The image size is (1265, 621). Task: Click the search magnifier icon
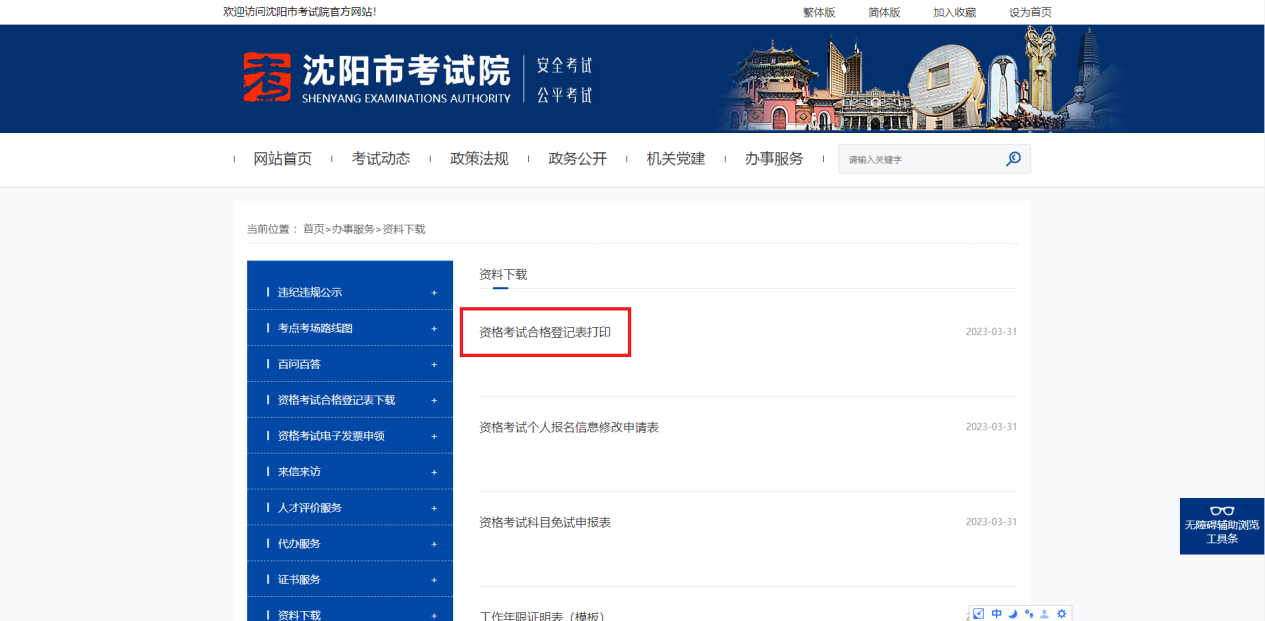1013,159
